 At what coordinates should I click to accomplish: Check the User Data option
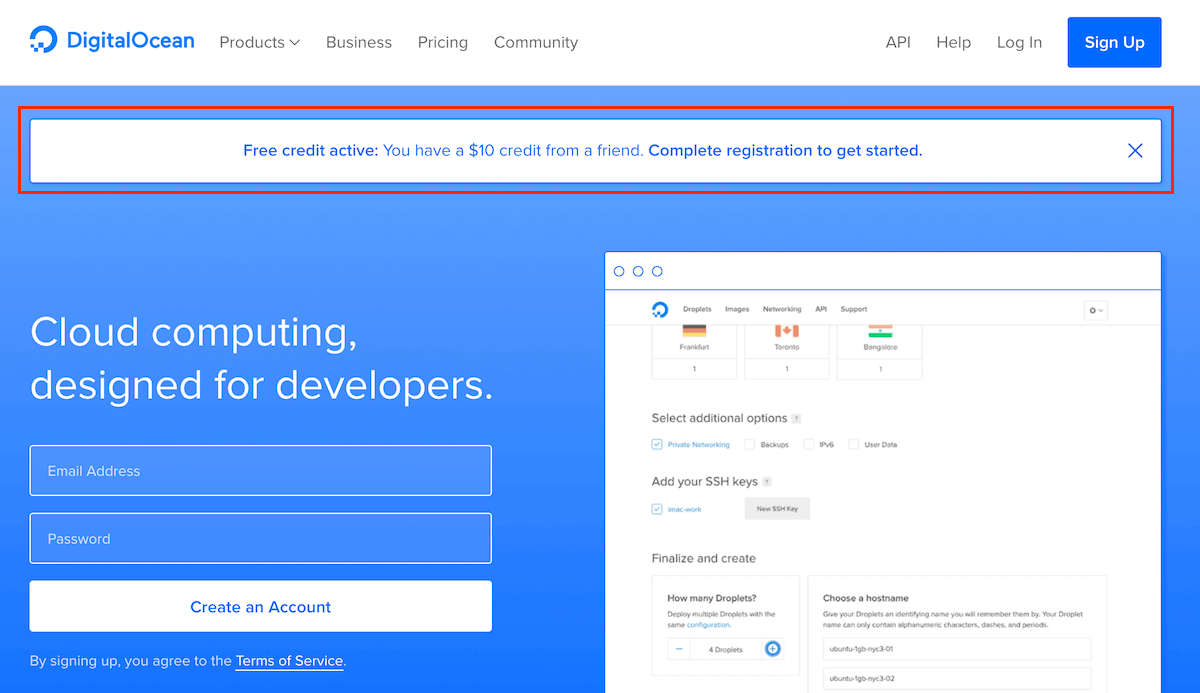853,444
